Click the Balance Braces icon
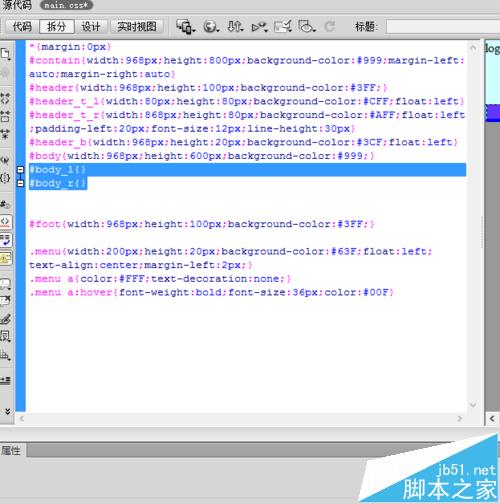 (x=5, y=178)
